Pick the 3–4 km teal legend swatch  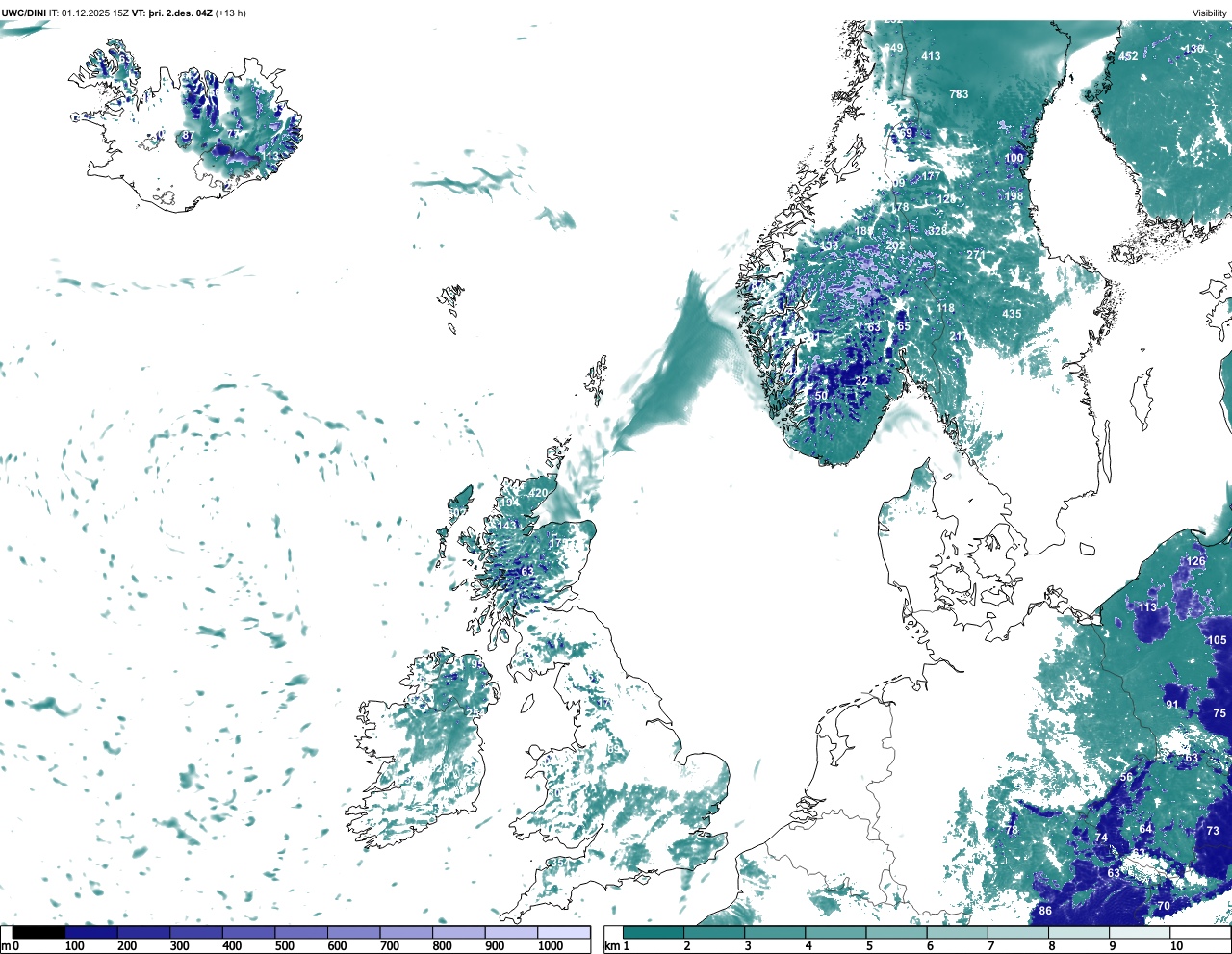(x=775, y=932)
